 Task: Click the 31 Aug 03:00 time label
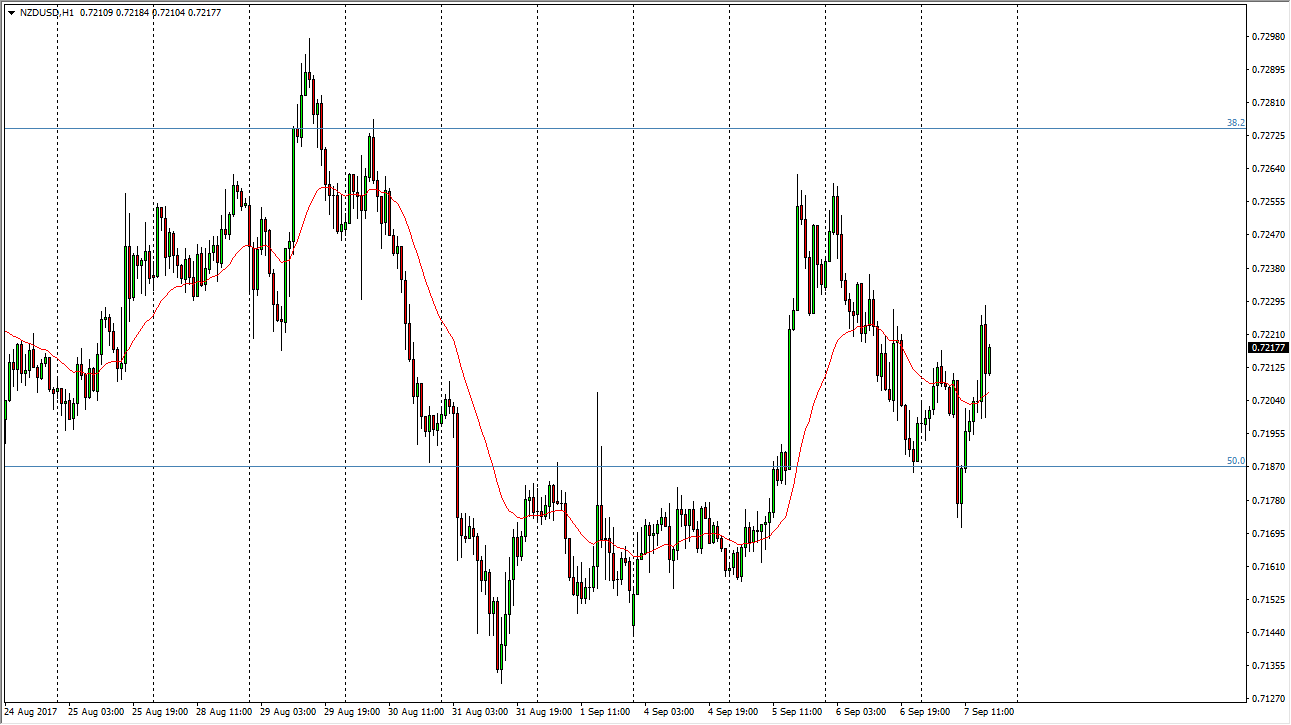(x=478, y=712)
